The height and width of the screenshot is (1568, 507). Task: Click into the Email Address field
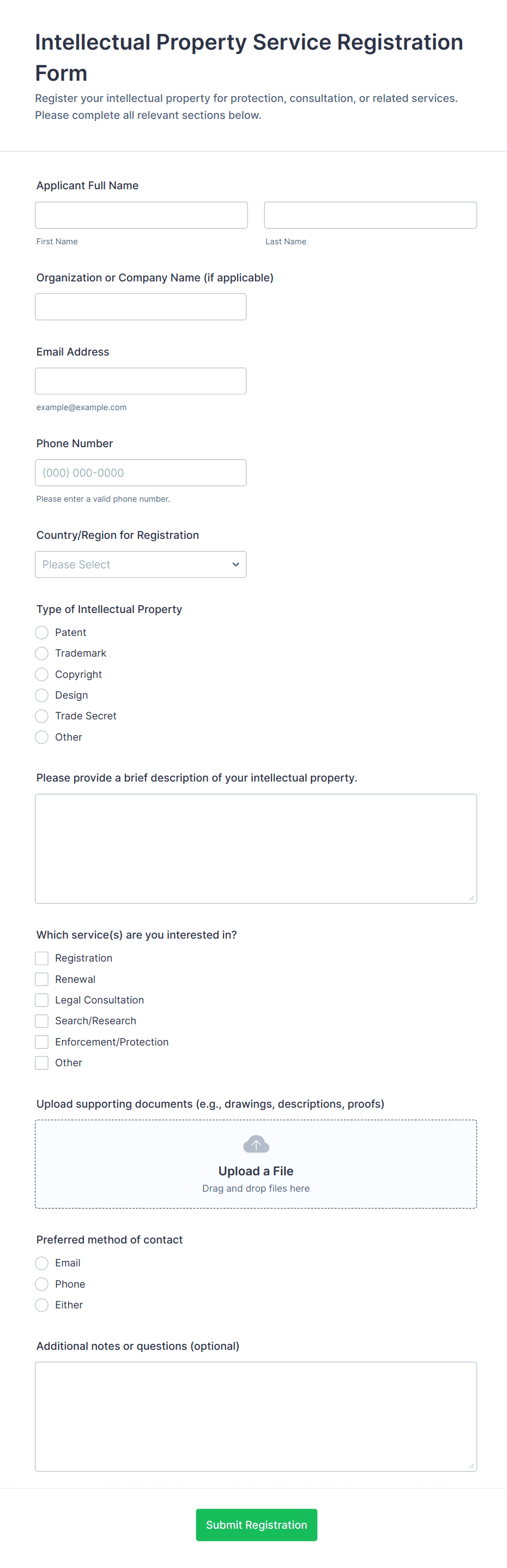141,381
